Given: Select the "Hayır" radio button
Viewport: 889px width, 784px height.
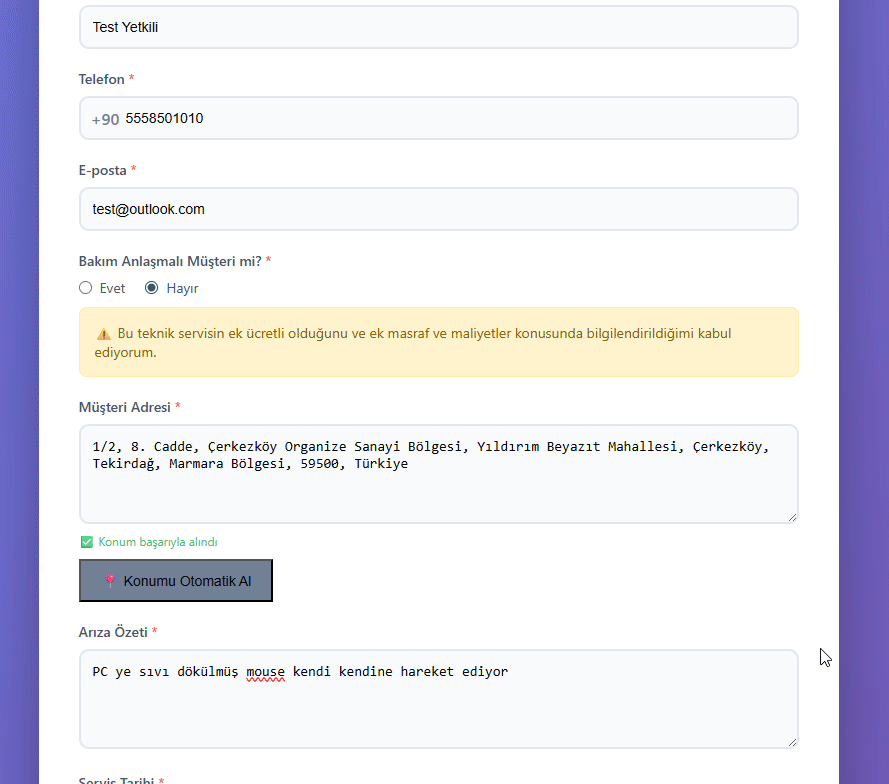Looking at the screenshot, I should pos(152,288).
